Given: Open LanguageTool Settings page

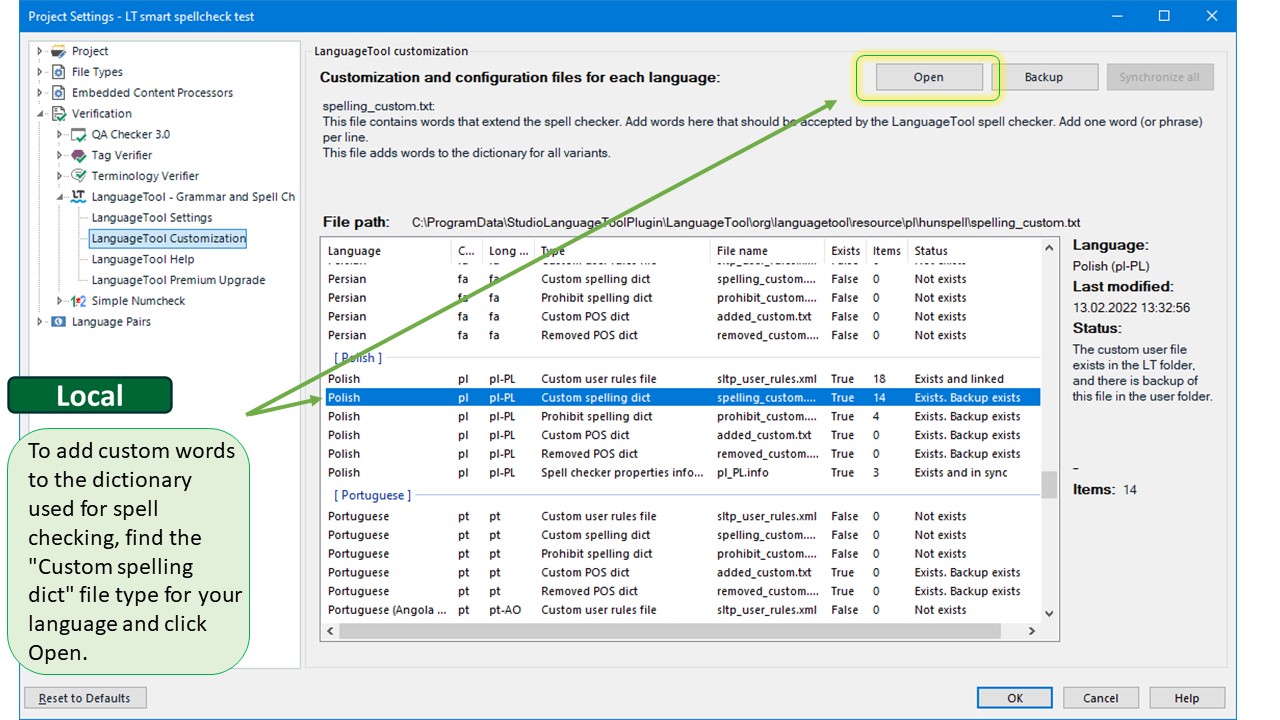Looking at the screenshot, I should click(x=152, y=218).
